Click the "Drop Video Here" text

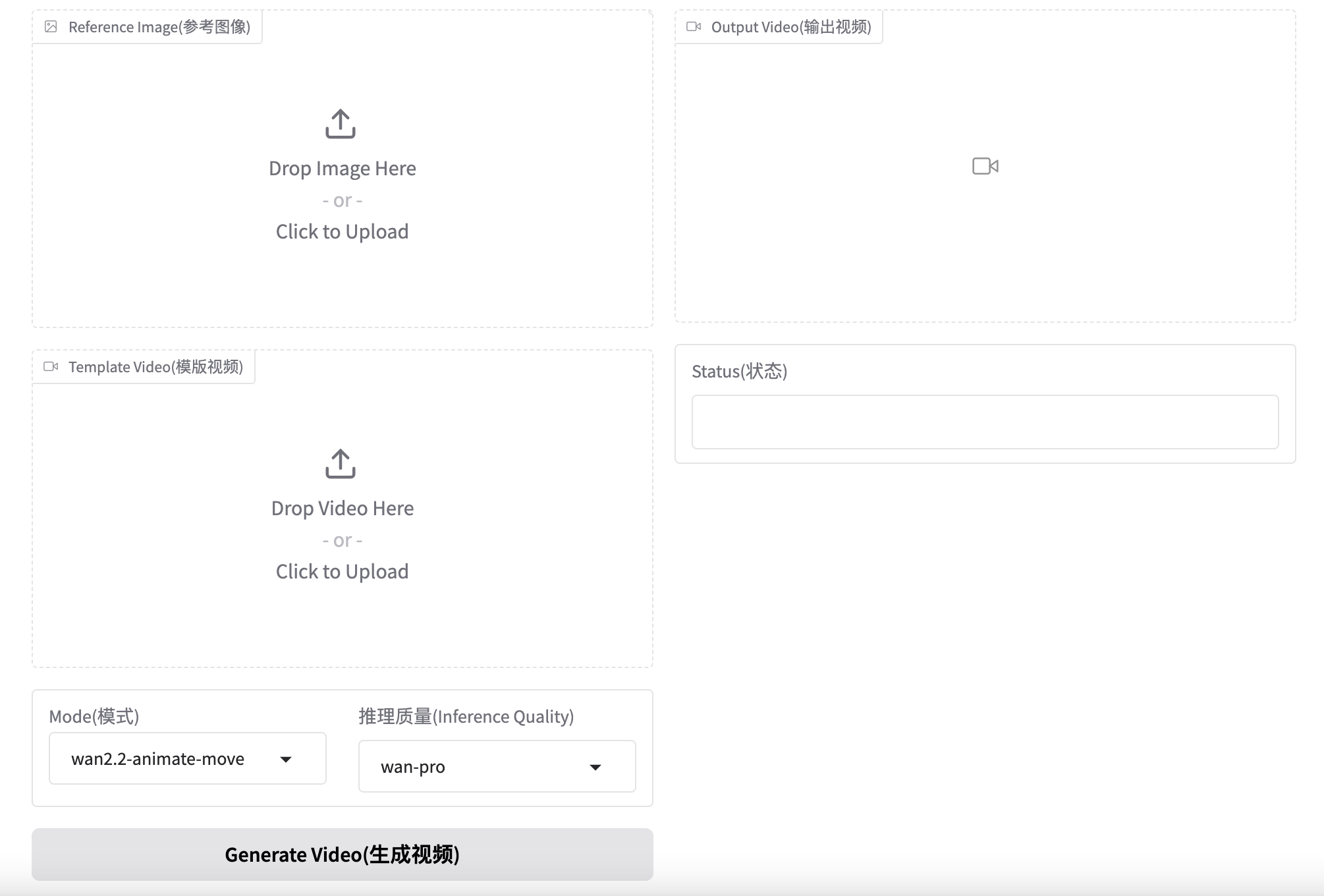[x=342, y=509]
